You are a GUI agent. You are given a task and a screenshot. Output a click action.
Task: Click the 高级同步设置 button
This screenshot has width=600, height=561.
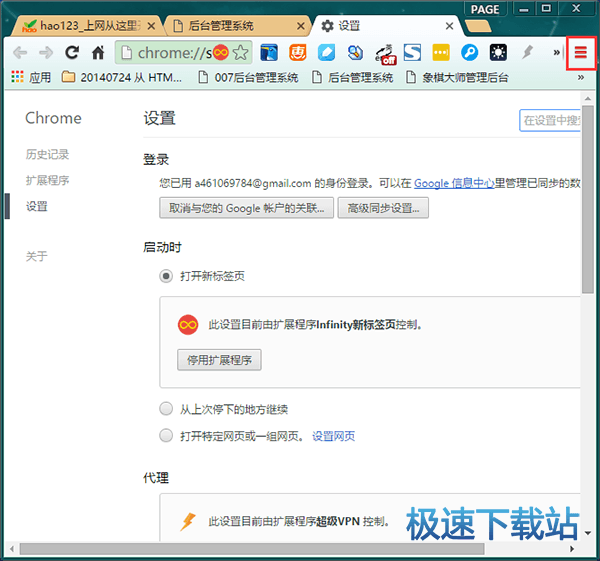[384, 208]
